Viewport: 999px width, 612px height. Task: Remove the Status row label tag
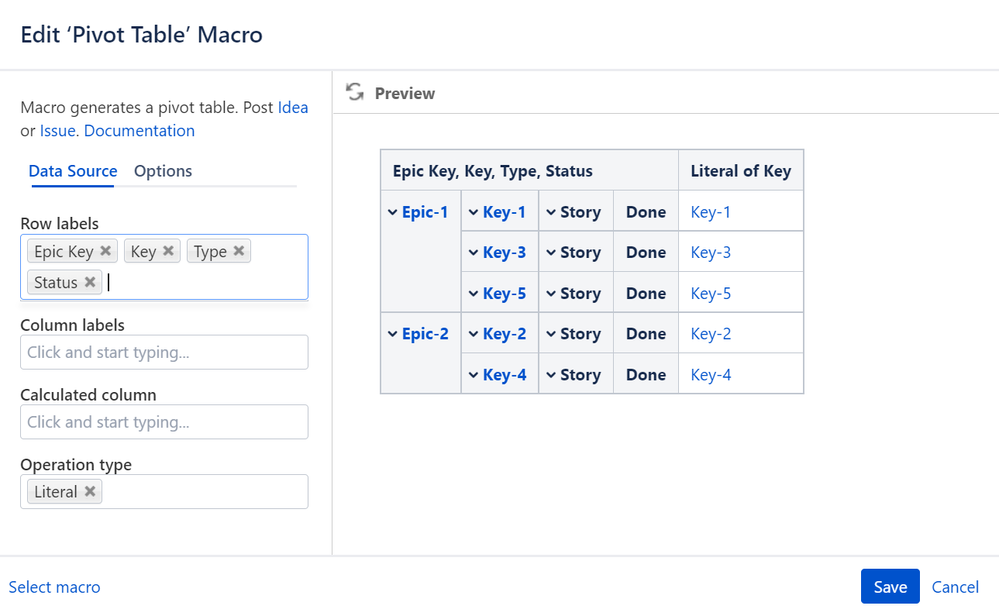click(x=90, y=282)
